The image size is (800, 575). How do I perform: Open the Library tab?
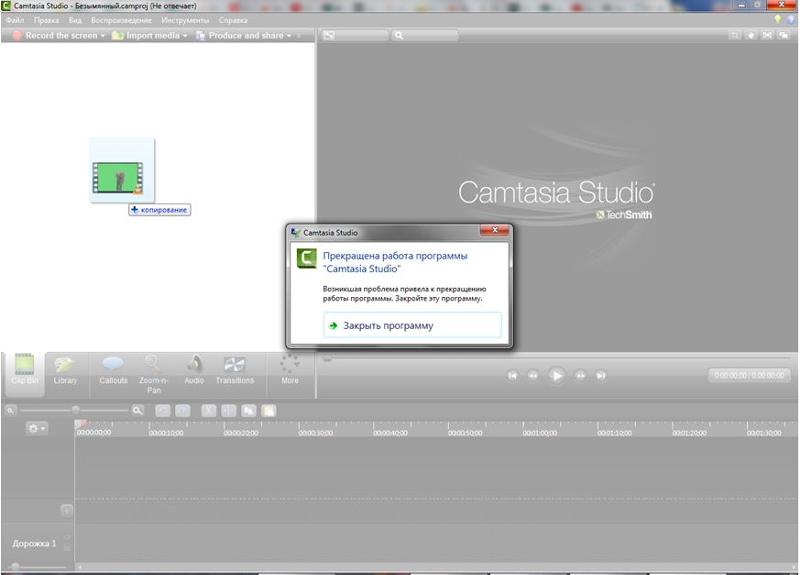point(65,371)
